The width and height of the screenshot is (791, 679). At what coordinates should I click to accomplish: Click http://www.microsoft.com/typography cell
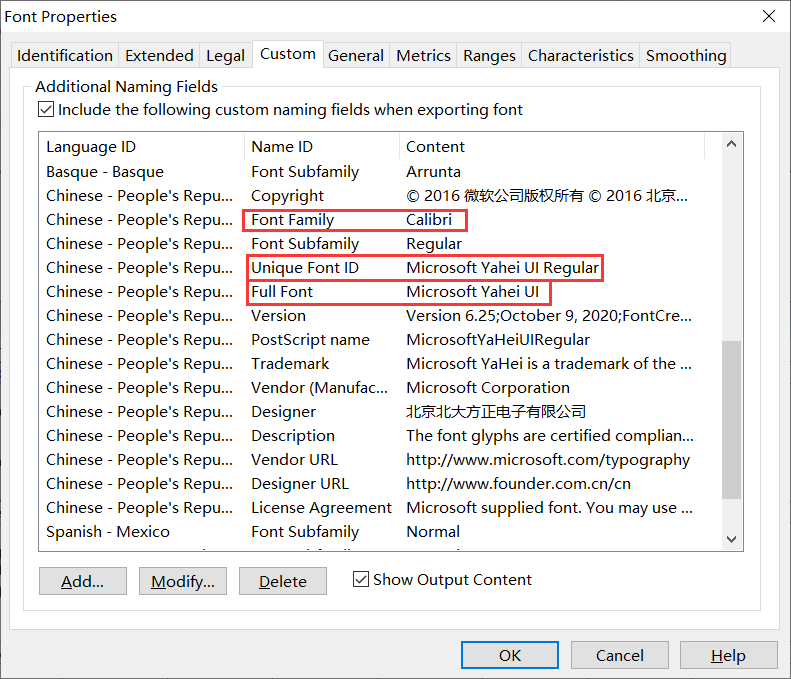click(x=548, y=460)
